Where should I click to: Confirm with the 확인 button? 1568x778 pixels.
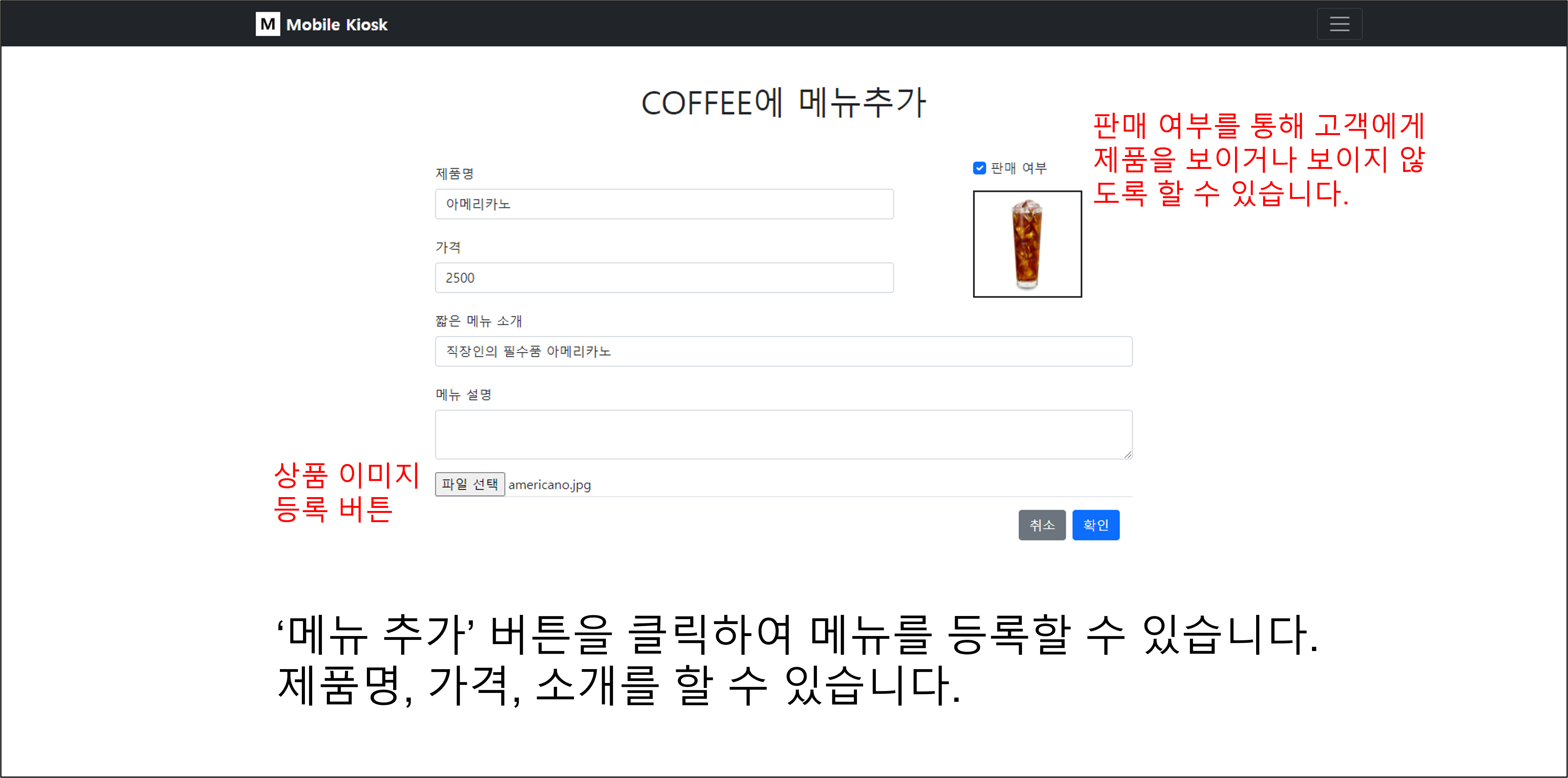tap(1096, 525)
